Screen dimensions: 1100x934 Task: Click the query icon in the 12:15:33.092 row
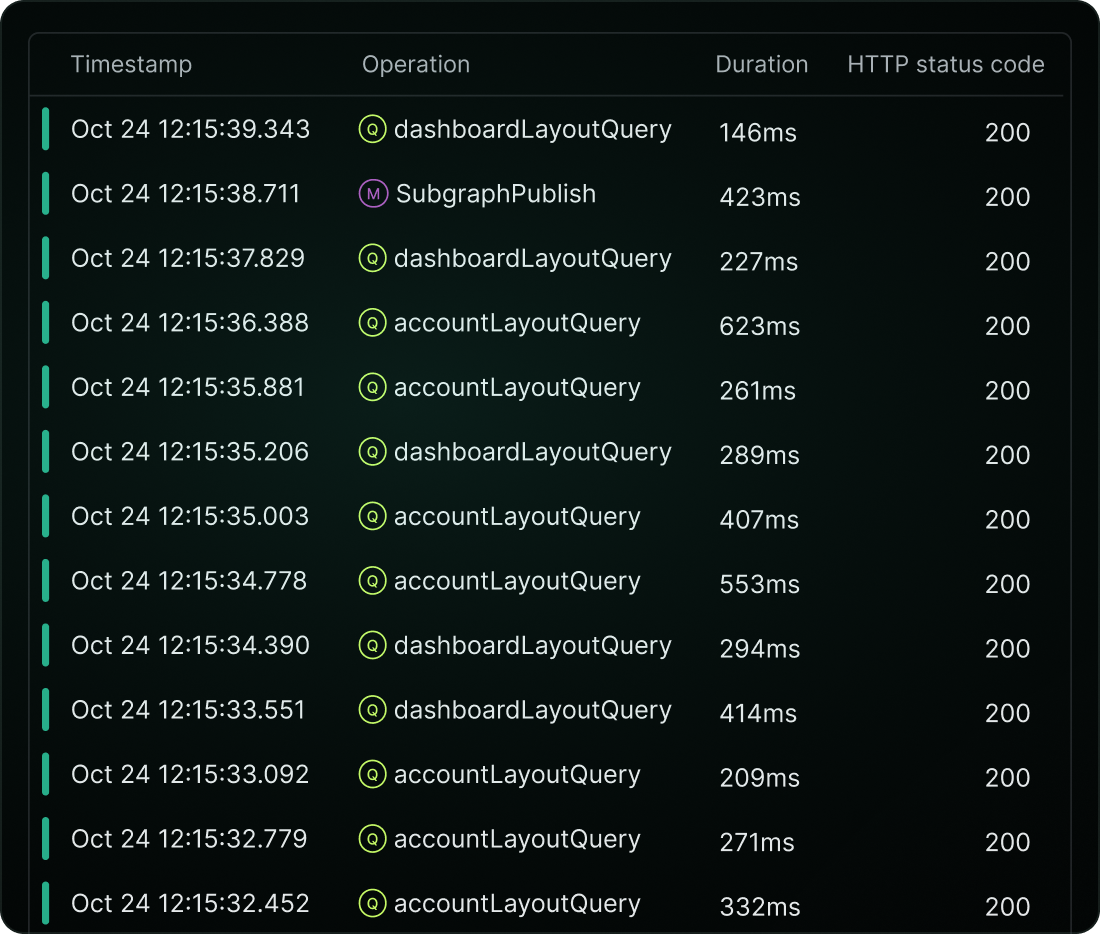point(373,775)
